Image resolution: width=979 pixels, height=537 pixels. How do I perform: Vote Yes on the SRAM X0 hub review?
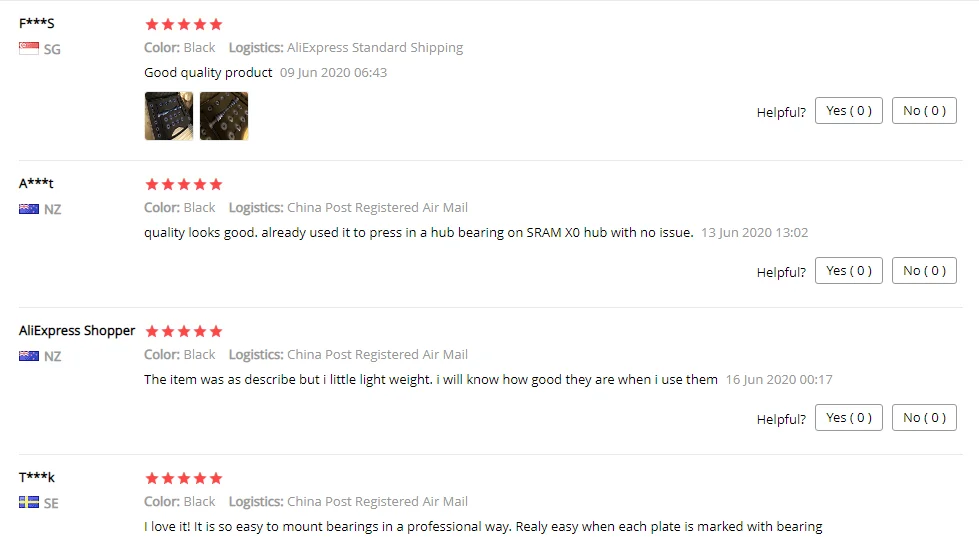(x=849, y=270)
